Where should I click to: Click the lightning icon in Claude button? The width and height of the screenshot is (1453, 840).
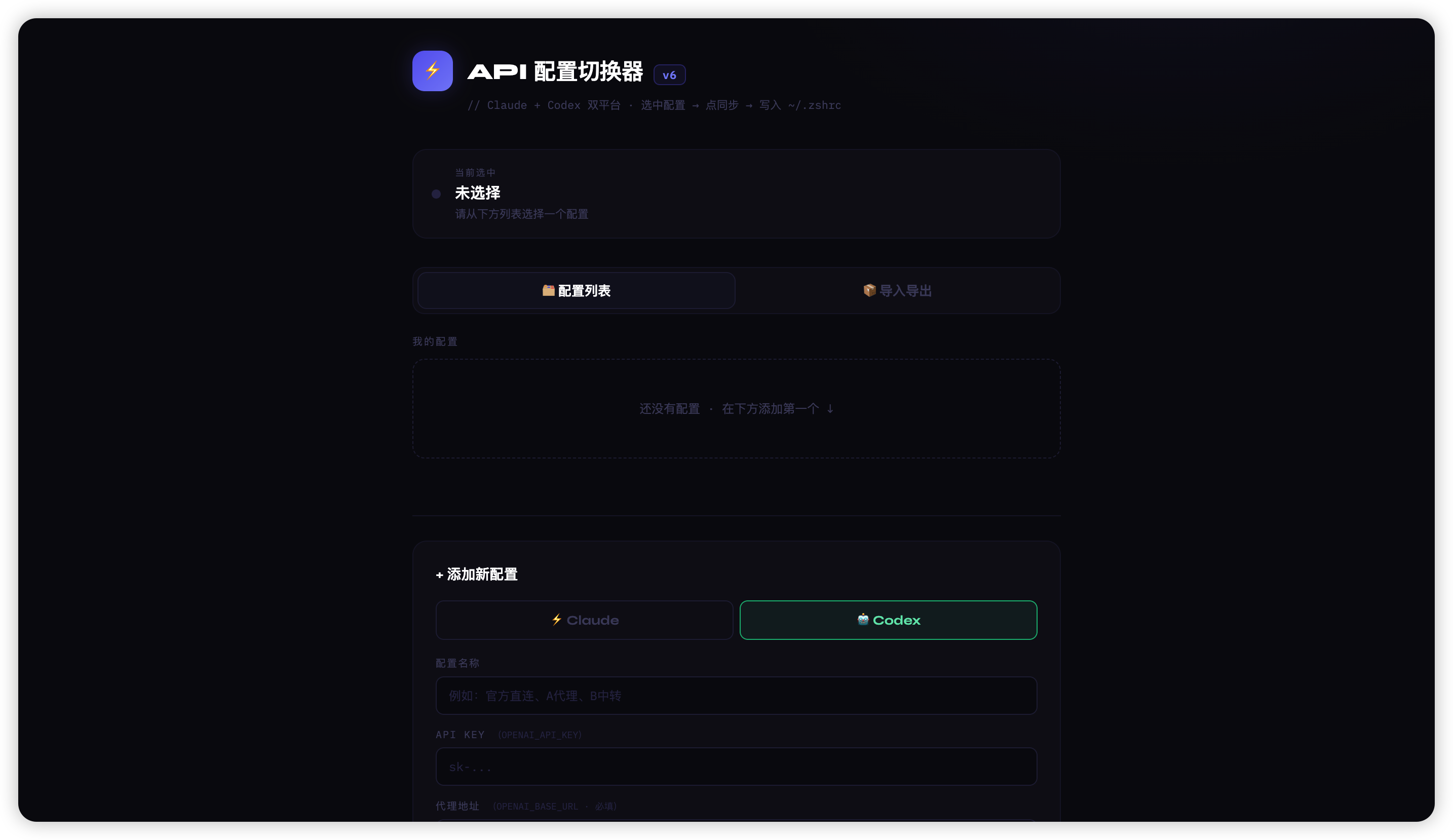tap(557, 620)
